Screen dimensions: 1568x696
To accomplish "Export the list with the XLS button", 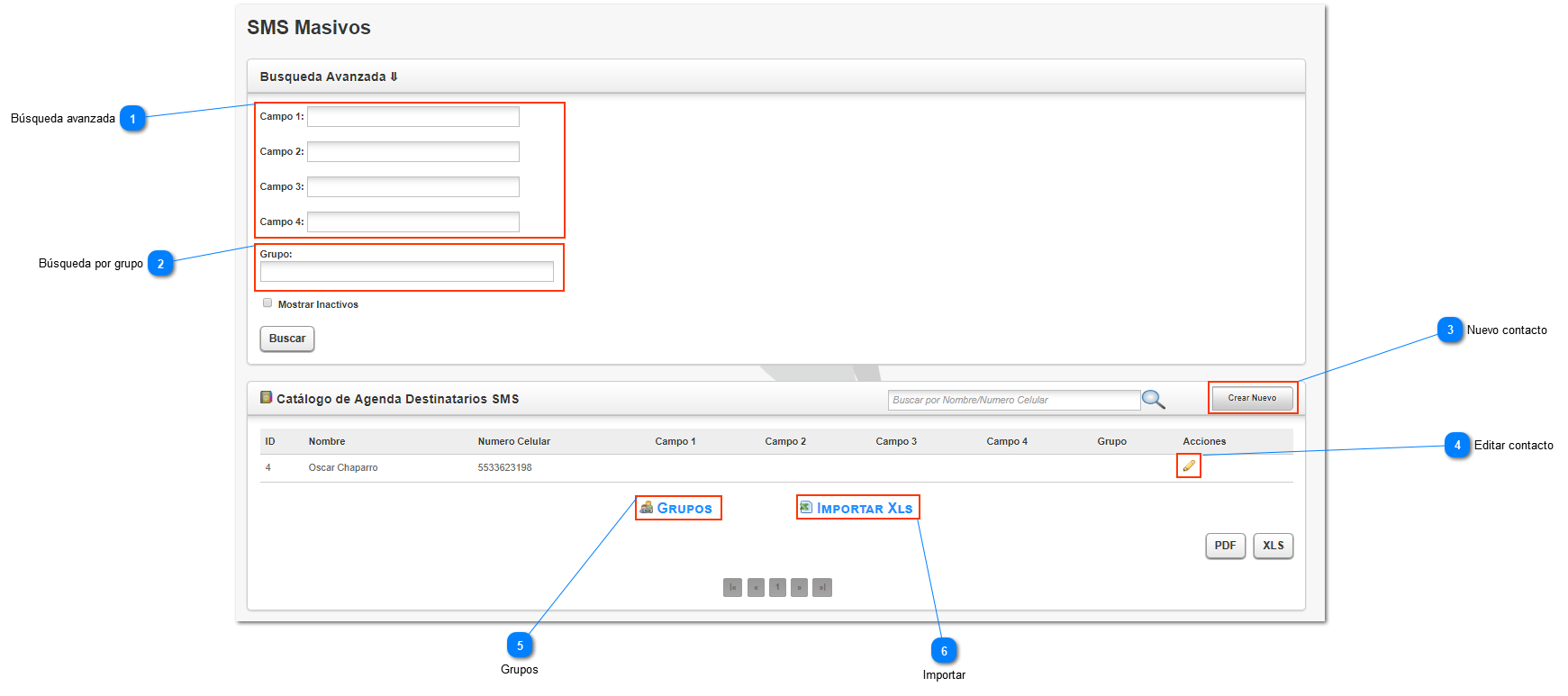I will coord(1273,546).
